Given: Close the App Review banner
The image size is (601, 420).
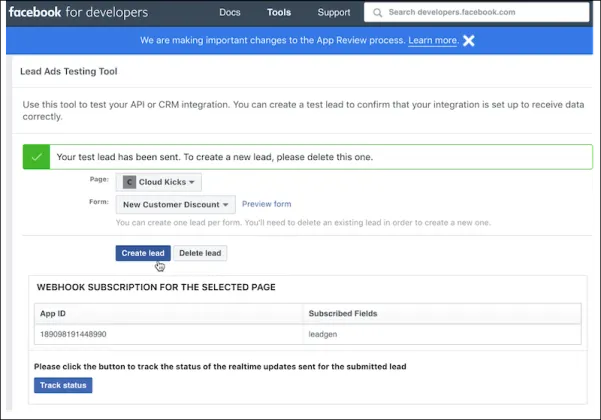Looking at the screenshot, I should pyautogui.click(x=468, y=40).
